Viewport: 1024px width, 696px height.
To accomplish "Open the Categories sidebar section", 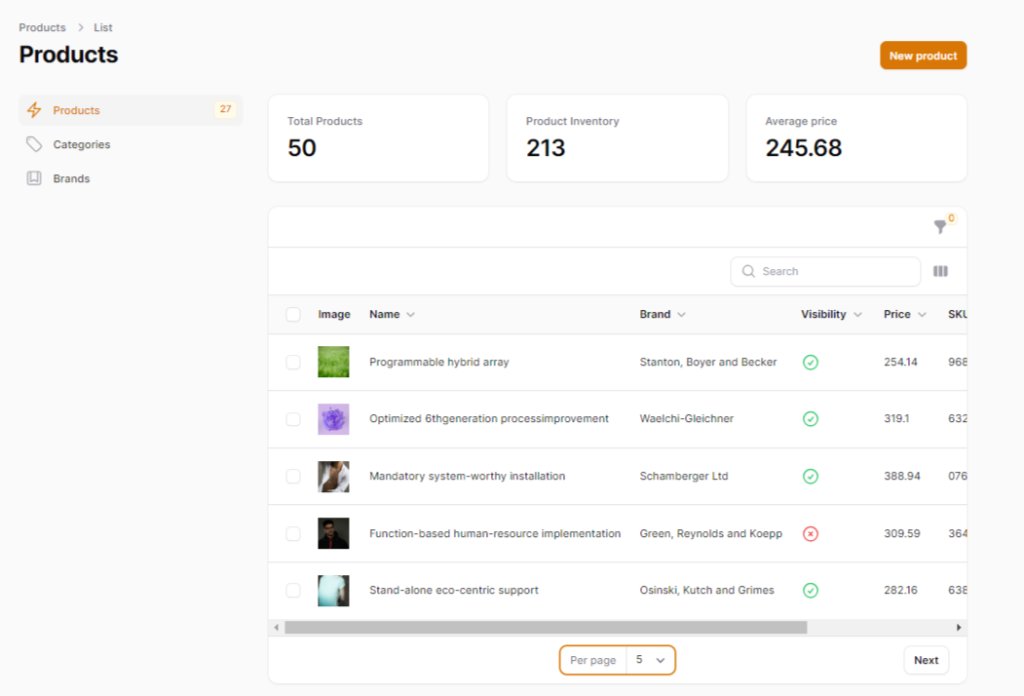I will (131, 144).
